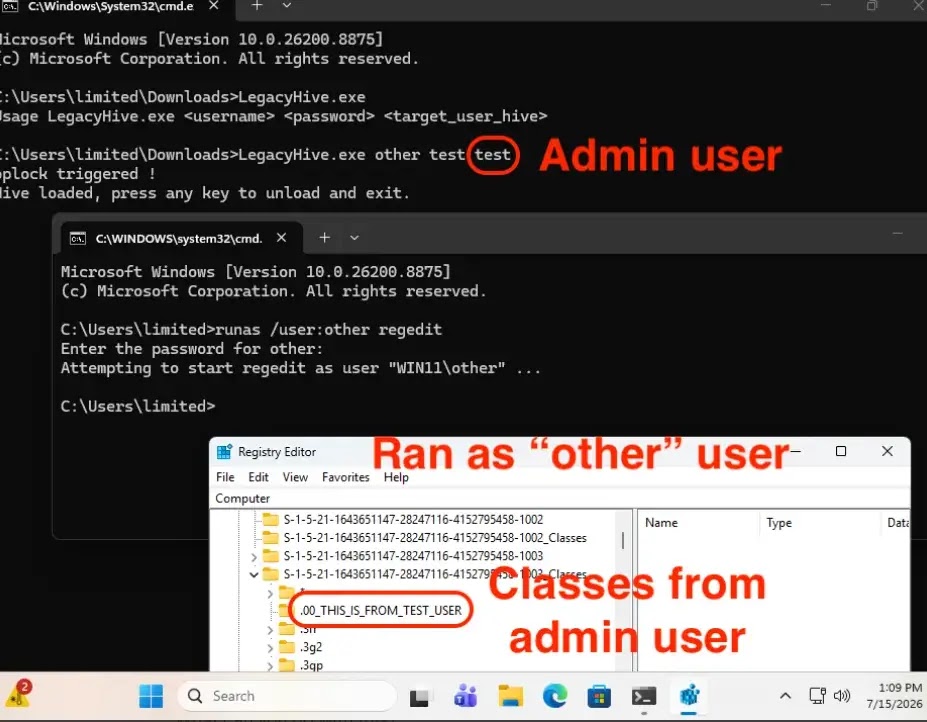Click the 'Hive loaded, press any key' line
The width and height of the screenshot is (927, 722).
203,193
